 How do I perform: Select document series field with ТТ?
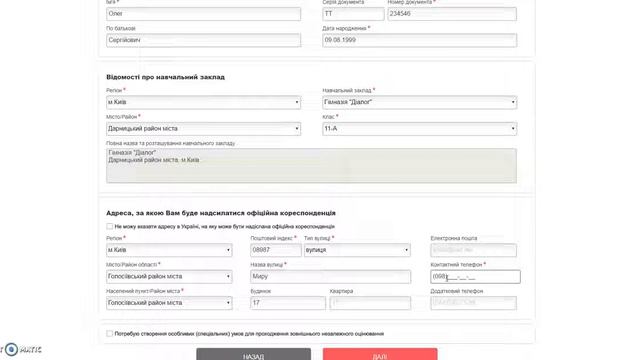353,14
